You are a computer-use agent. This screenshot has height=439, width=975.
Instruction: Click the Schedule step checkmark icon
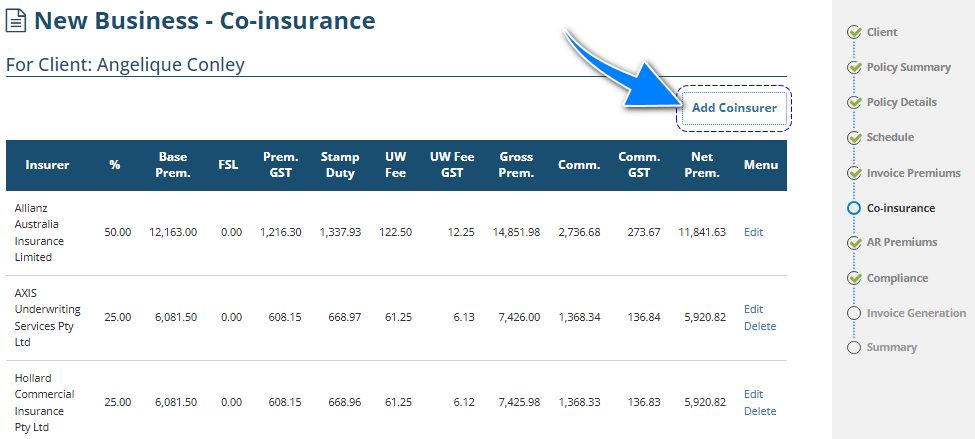coord(854,137)
